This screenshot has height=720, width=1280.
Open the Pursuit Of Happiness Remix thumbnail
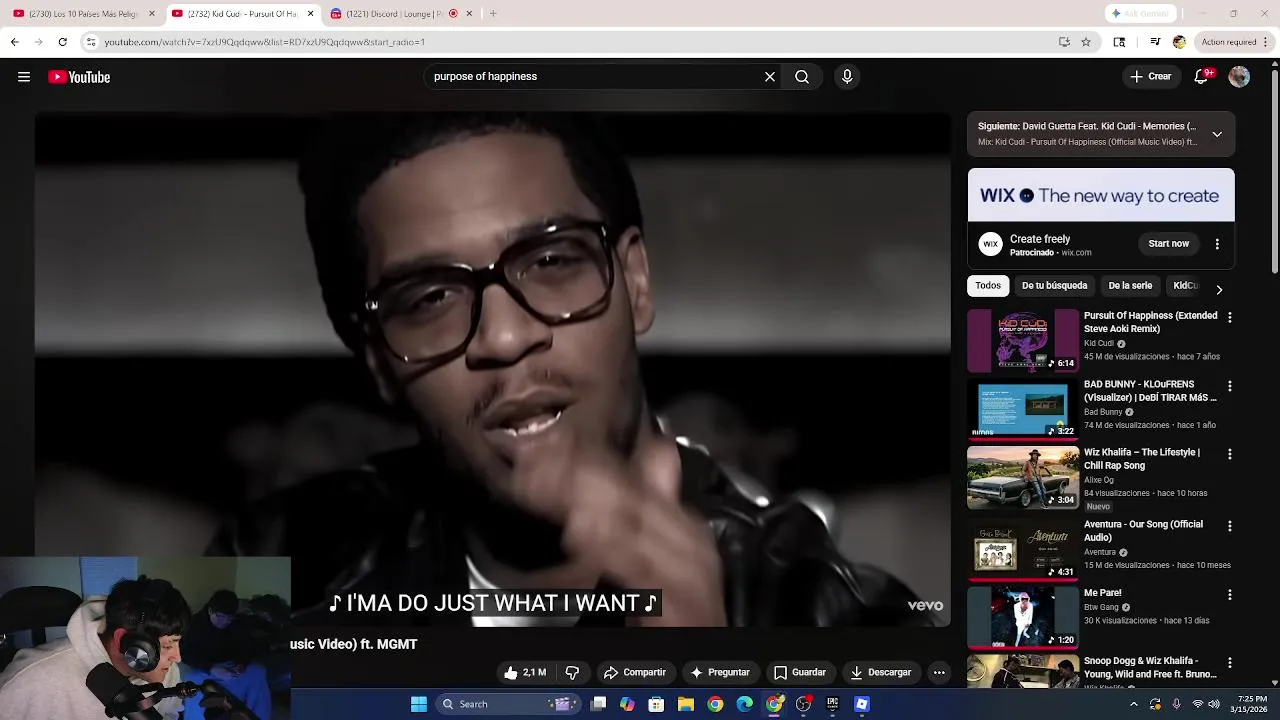[1023, 341]
